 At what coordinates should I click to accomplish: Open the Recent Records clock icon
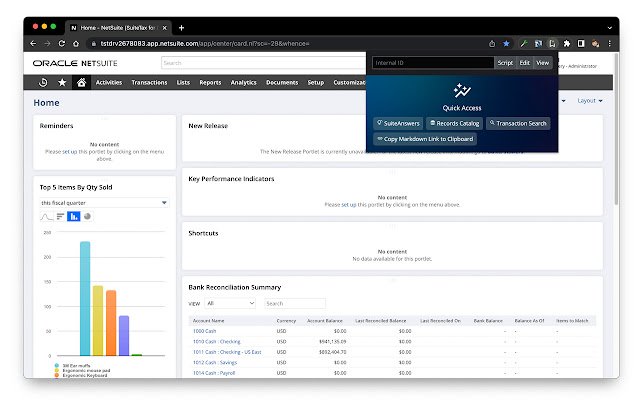[x=44, y=82]
